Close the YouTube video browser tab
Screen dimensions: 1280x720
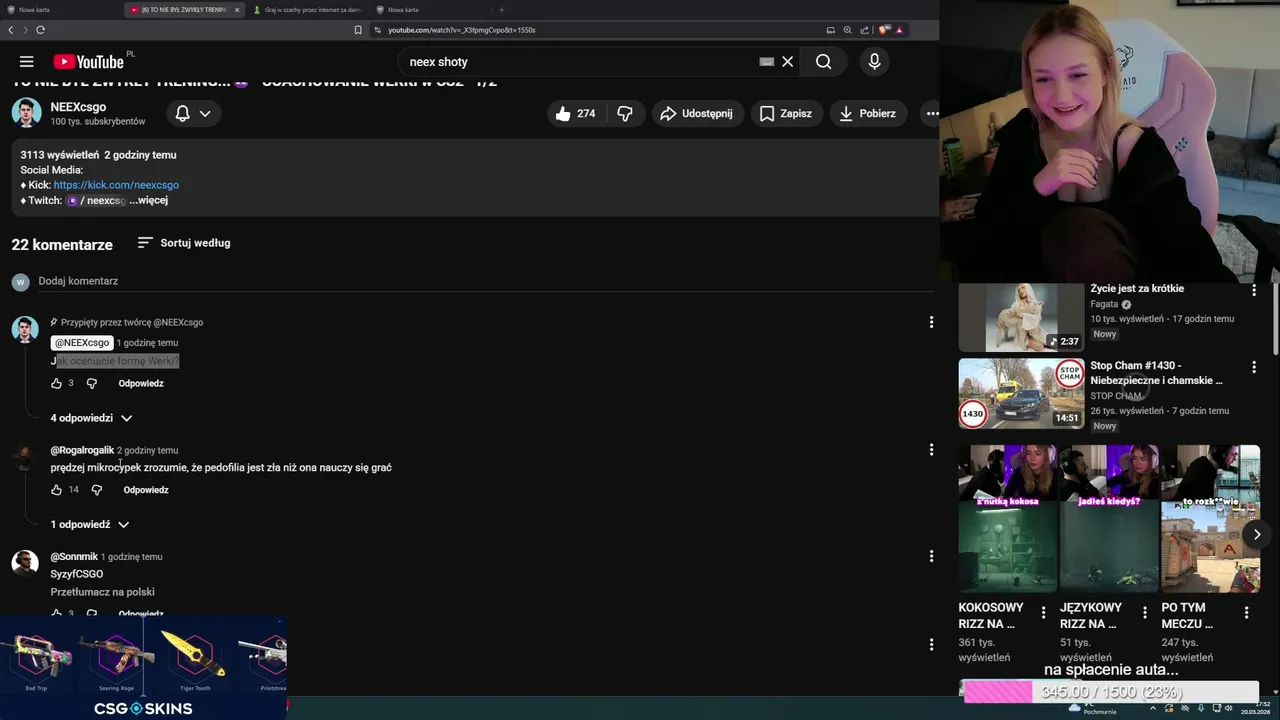[237, 9]
